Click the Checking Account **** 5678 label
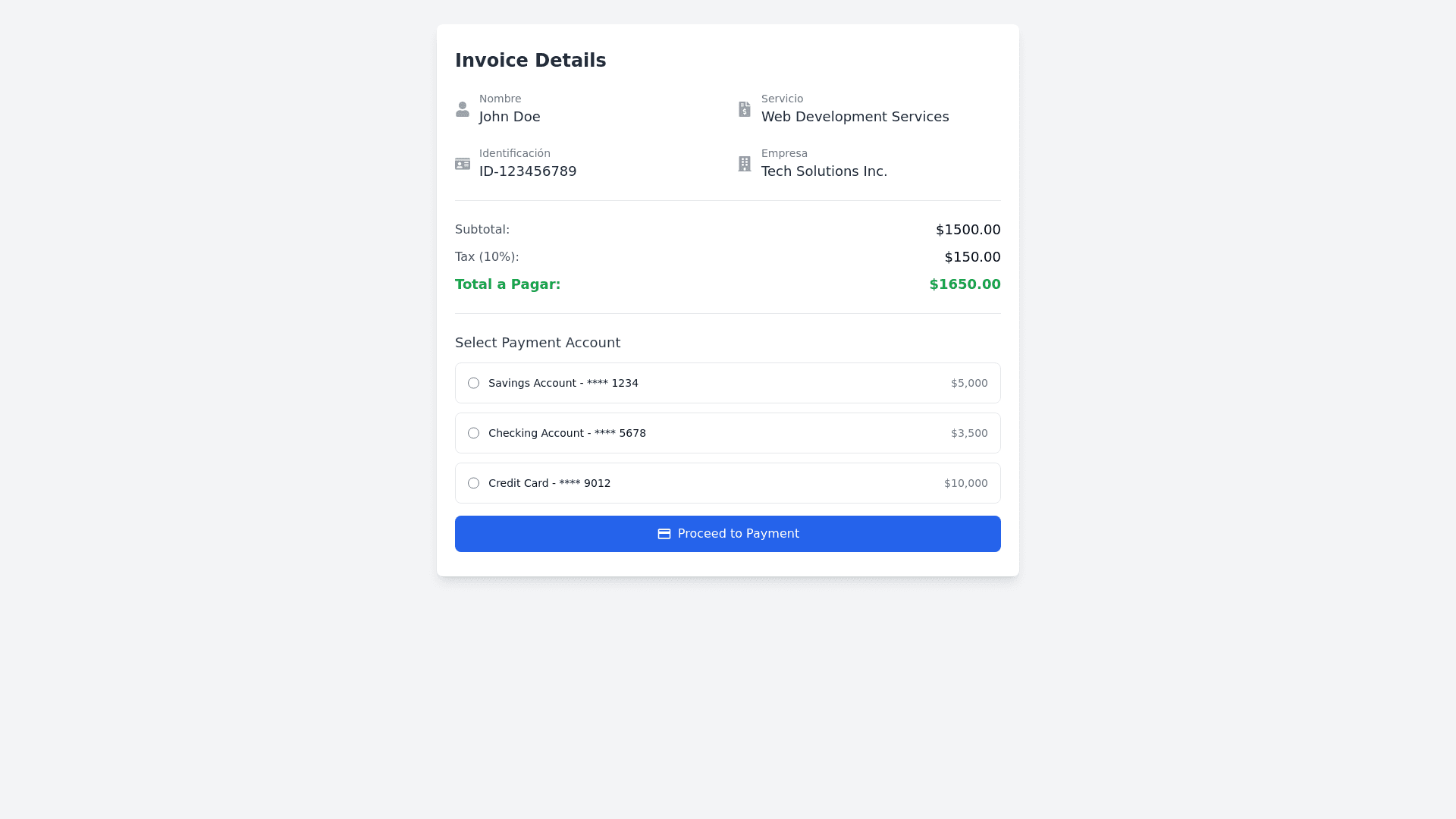Image resolution: width=1456 pixels, height=819 pixels. 567,433
